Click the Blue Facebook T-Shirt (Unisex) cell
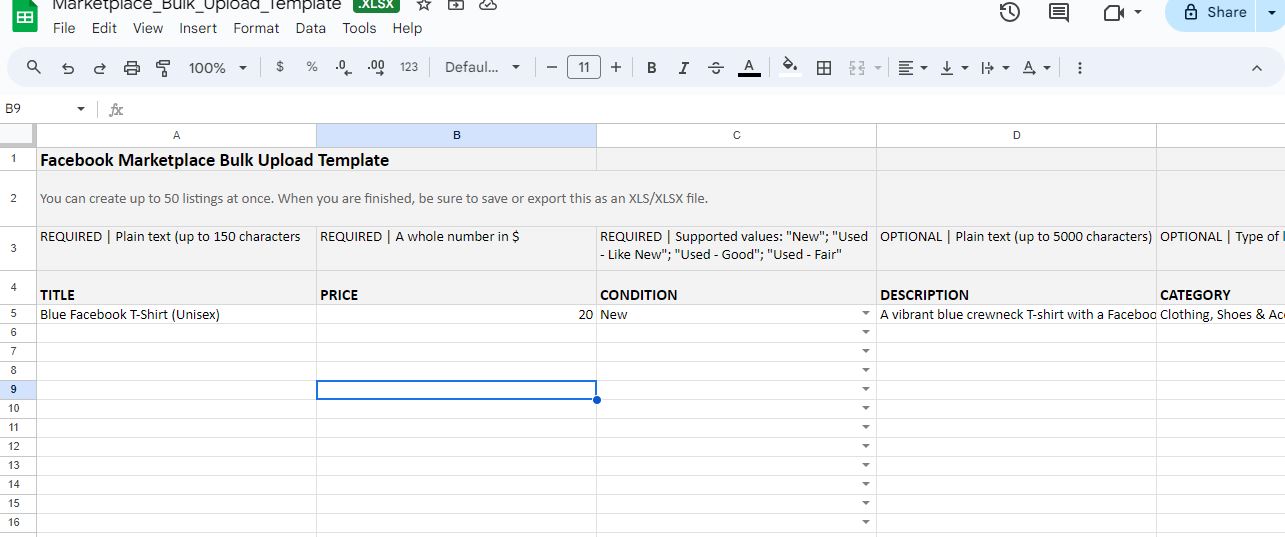This screenshot has height=537, width=1285. [177, 314]
